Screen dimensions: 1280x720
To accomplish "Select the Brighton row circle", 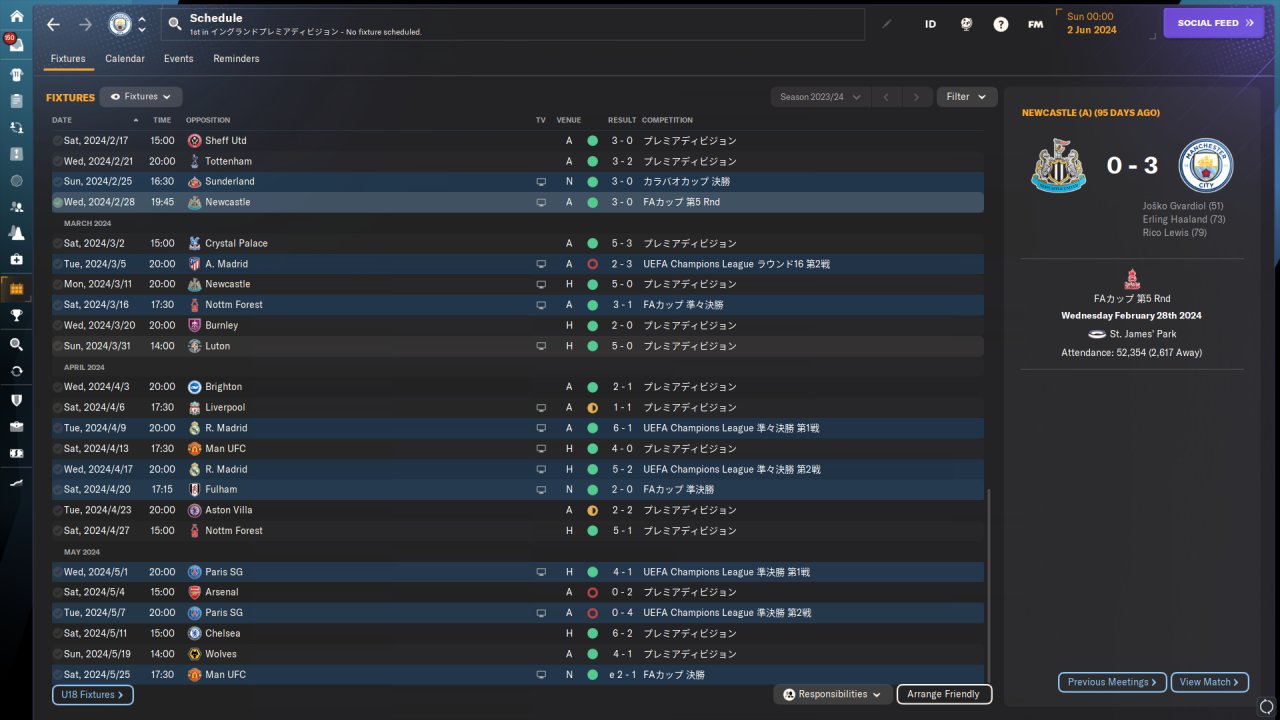I will coord(58,387).
